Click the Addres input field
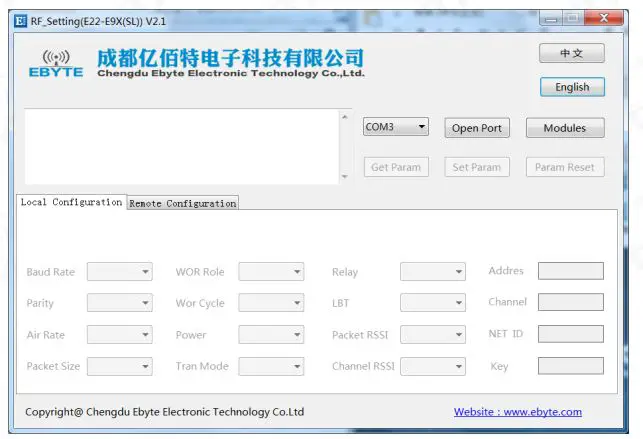The height and width of the screenshot is (439, 643). (571, 271)
